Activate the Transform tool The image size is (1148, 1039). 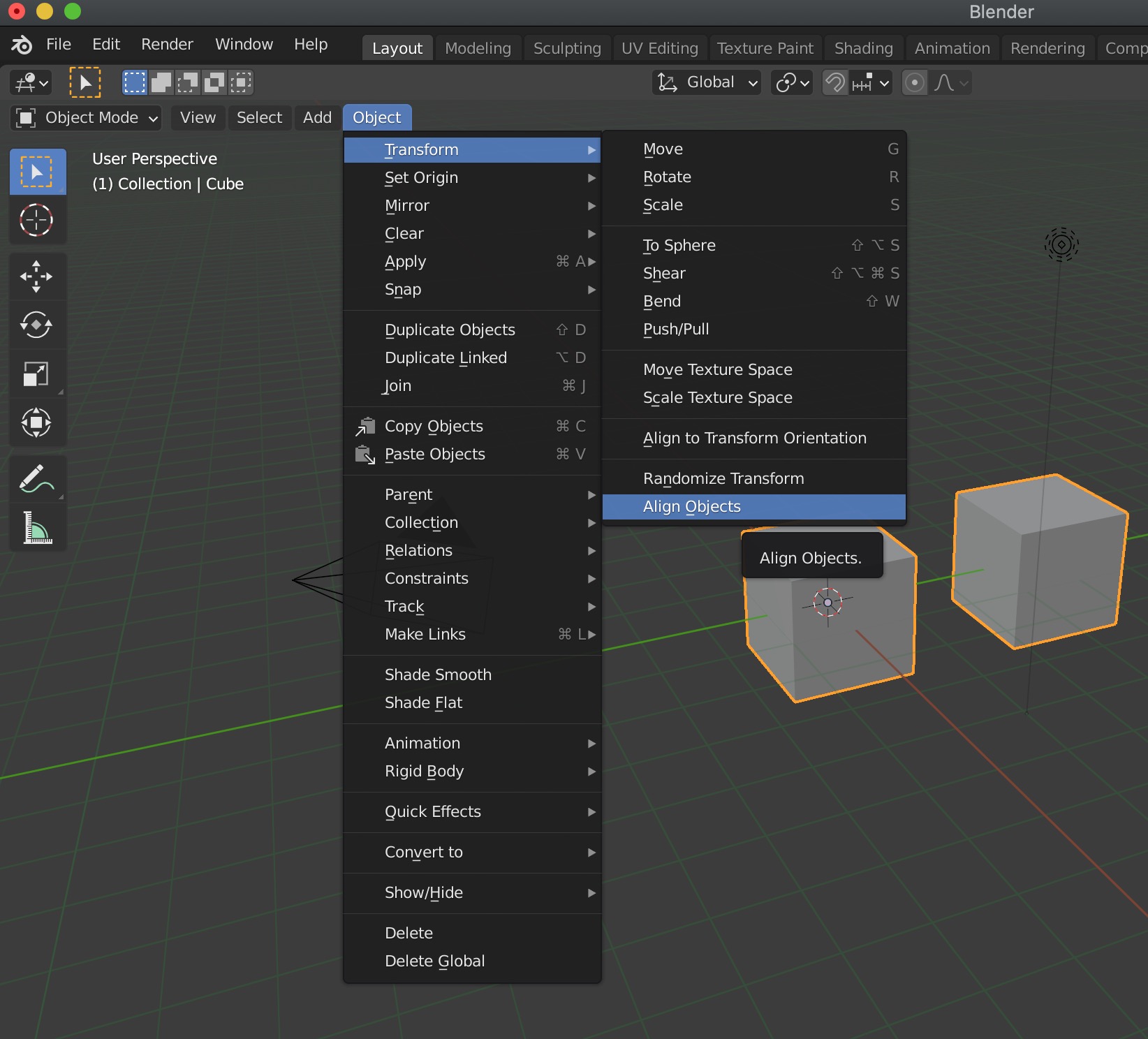(x=37, y=423)
